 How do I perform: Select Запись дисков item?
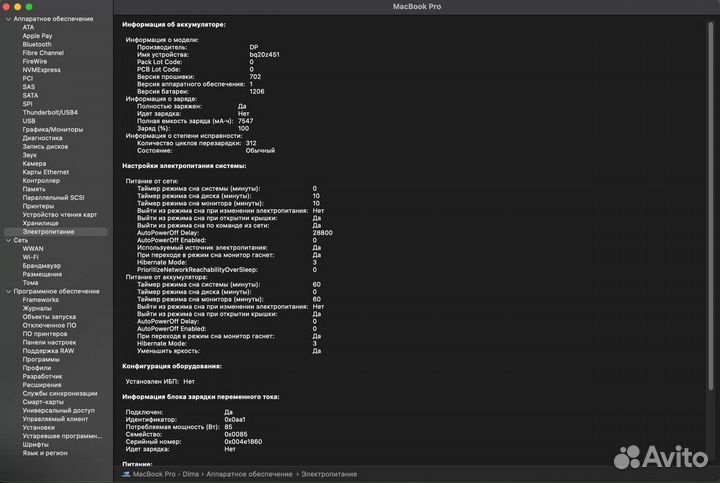pyautogui.click(x=45, y=146)
